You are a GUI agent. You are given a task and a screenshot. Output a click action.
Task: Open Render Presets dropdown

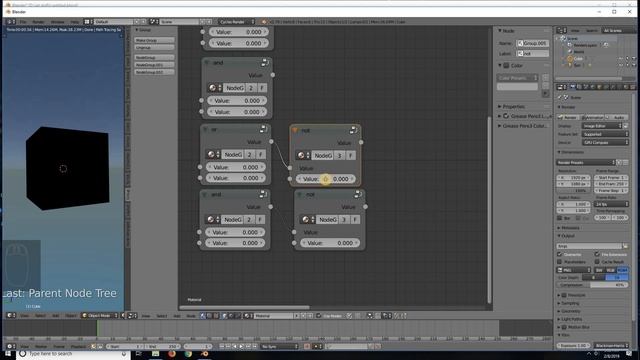(x=586, y=162)
